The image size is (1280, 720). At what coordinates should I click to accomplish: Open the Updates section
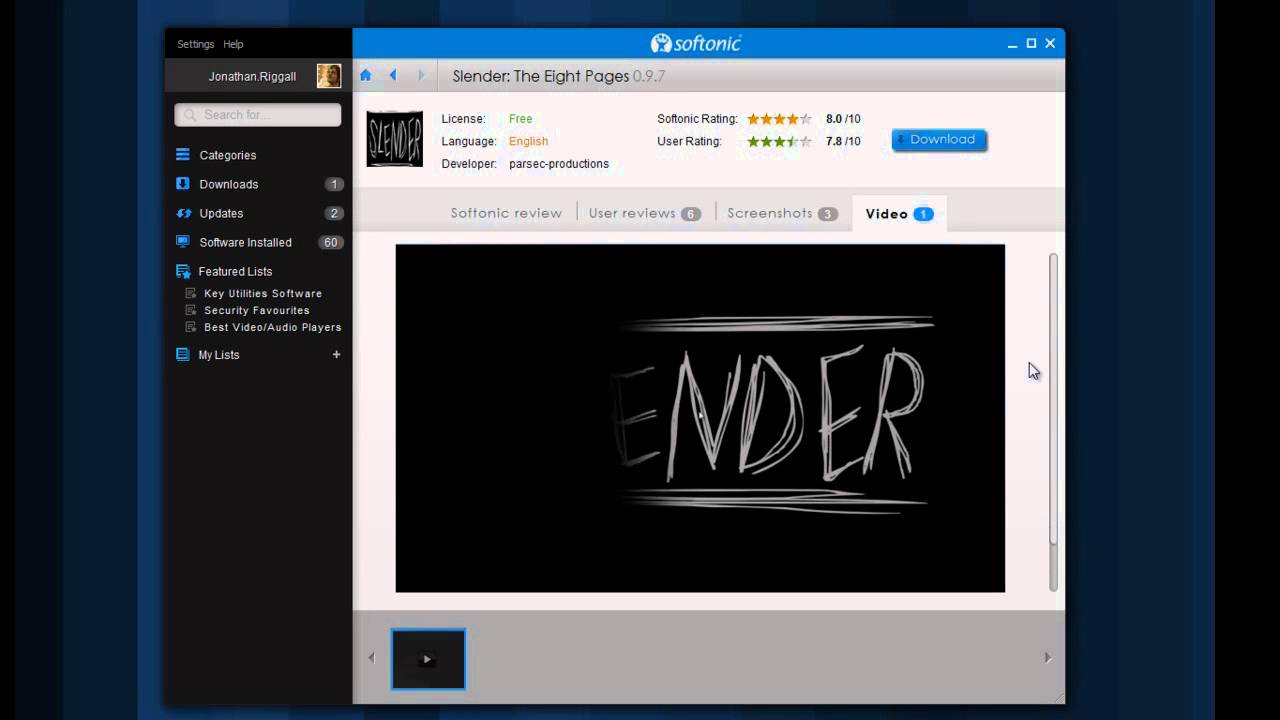[x=221, y=213]
